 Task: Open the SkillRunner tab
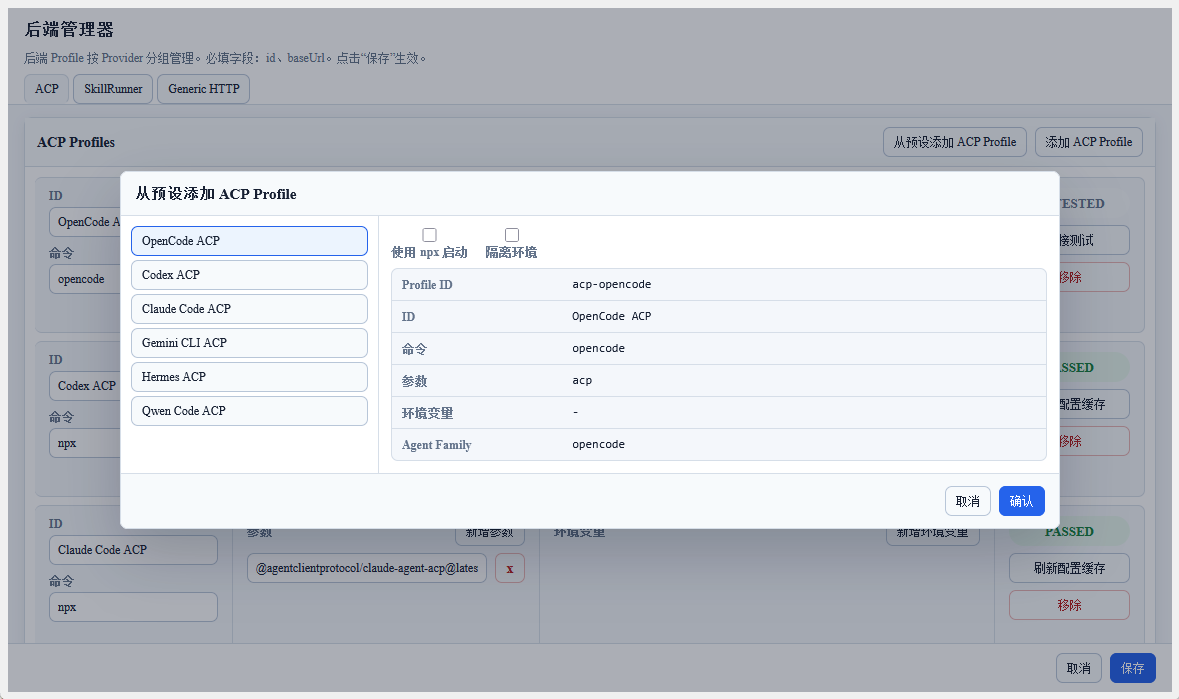pyautogui.click(x=113, y=89)
